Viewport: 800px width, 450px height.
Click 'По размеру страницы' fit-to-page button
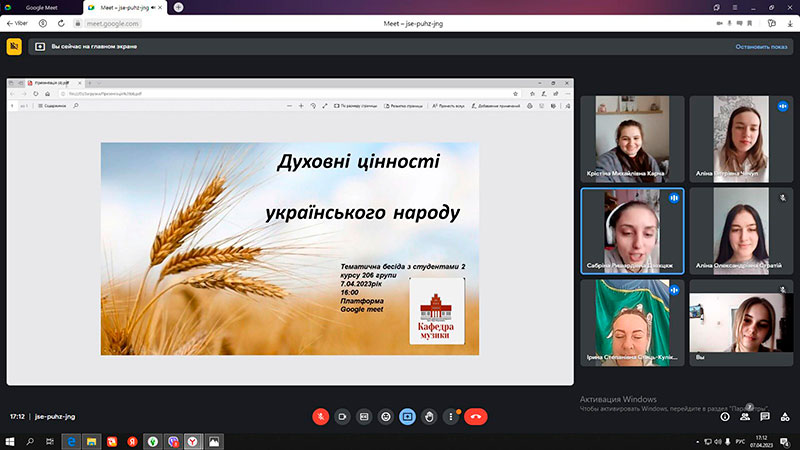pyautogui.click(x=355, y=106)
